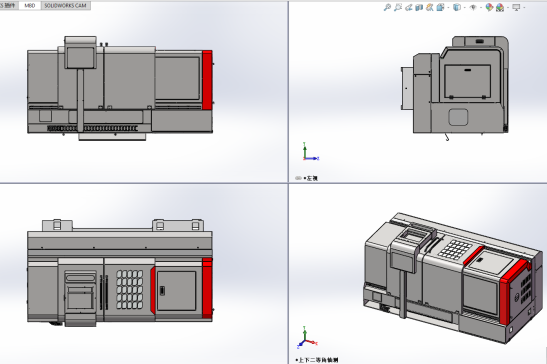Open Edit Appearance color sphere
547x364 pixels.
click(x=489, y=7)
